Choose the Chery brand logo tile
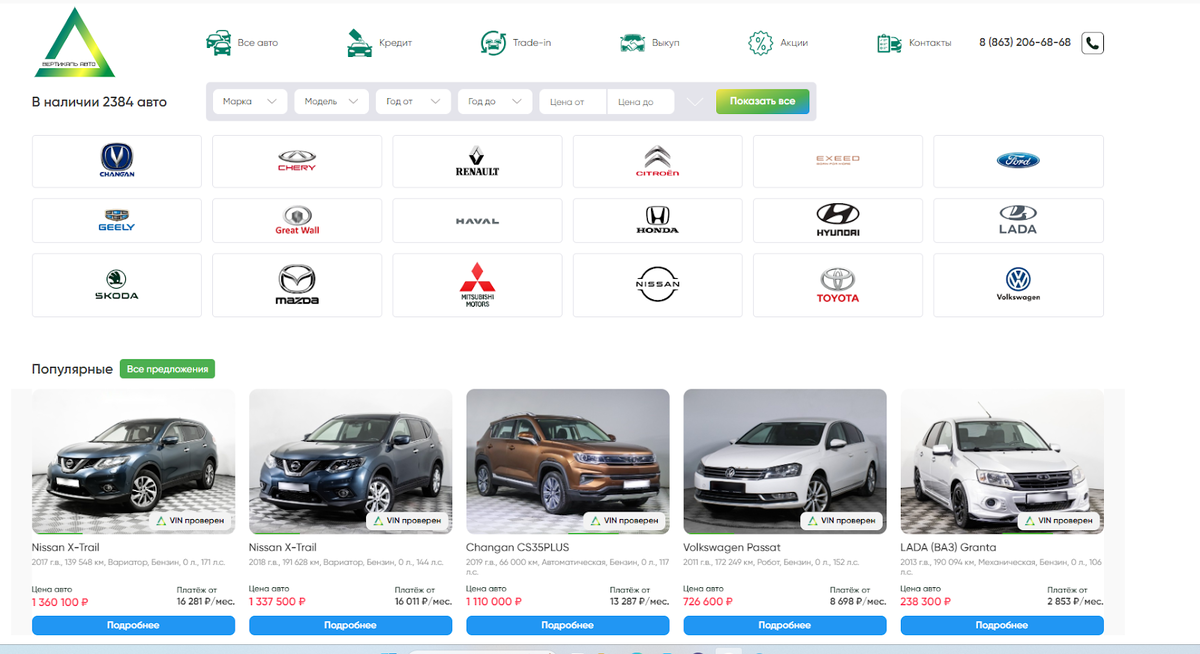Image resolution: width=1200 pixels, height=654 pixels. coord(297,161)
